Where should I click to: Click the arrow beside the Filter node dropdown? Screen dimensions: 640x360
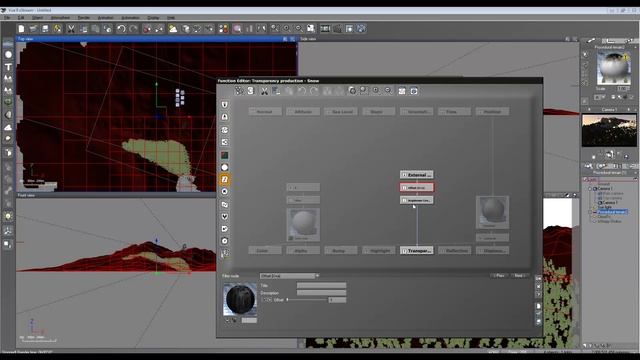tap(317, 276)
